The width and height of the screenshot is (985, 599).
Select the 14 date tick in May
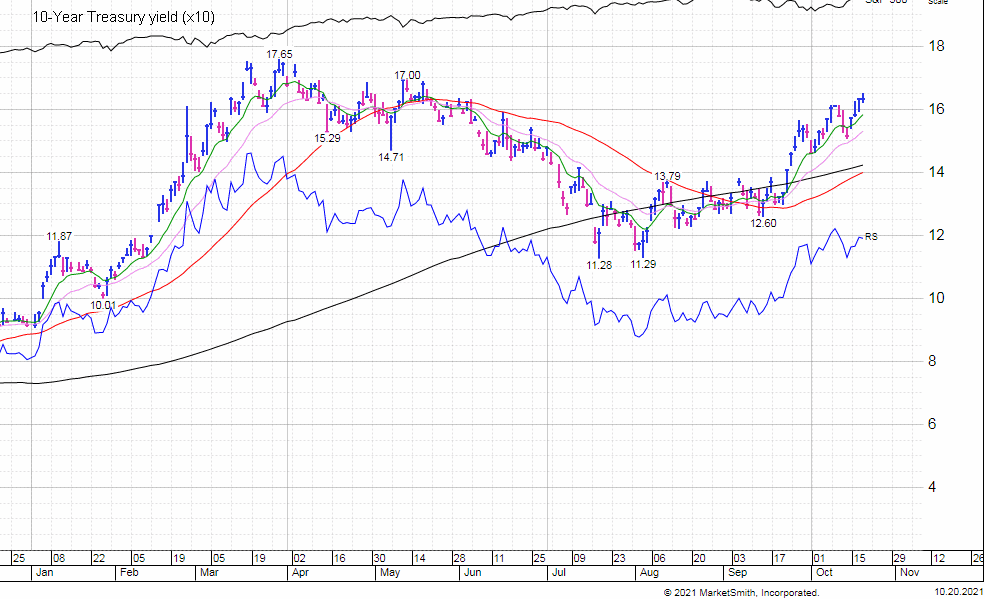419,558
